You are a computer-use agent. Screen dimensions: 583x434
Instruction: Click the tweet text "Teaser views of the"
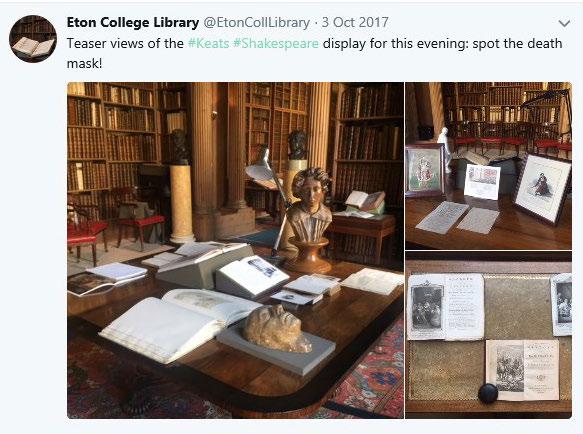coord(125,44)
